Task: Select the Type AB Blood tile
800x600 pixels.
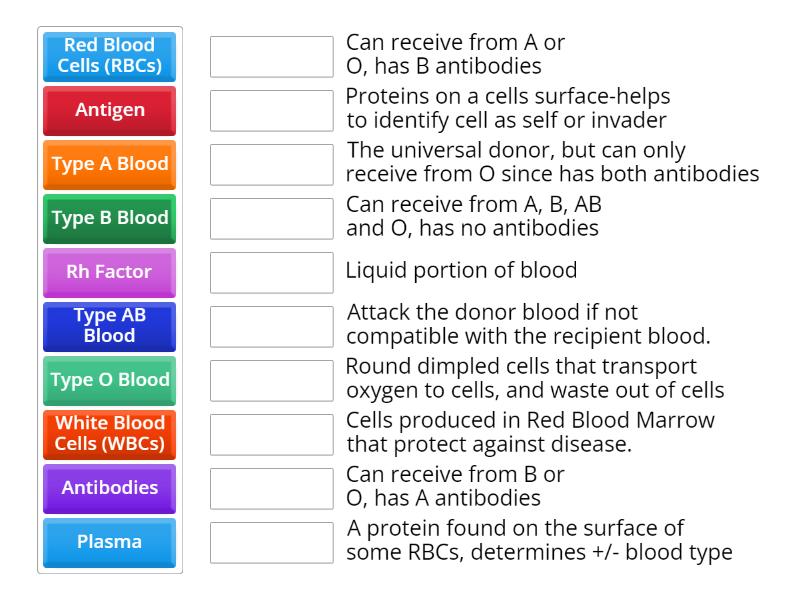Action: tap(108, 326)
